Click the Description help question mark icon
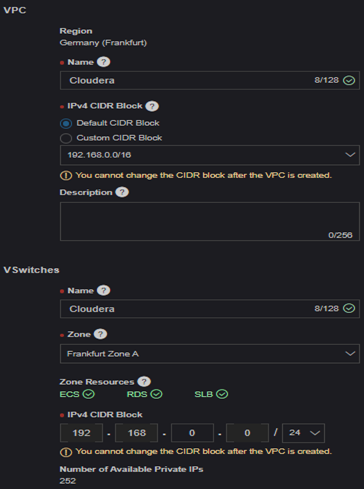Image resolution: width=364 pixels, height=489 pixels. [x=122, y=192]
